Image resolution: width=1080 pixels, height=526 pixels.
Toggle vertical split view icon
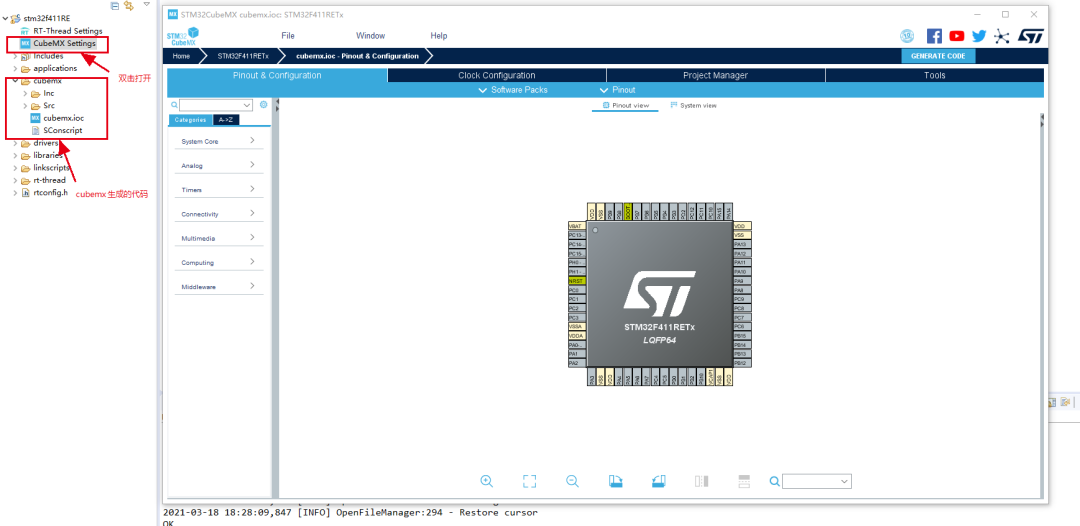pyautogui.click(x=701, y=481)
